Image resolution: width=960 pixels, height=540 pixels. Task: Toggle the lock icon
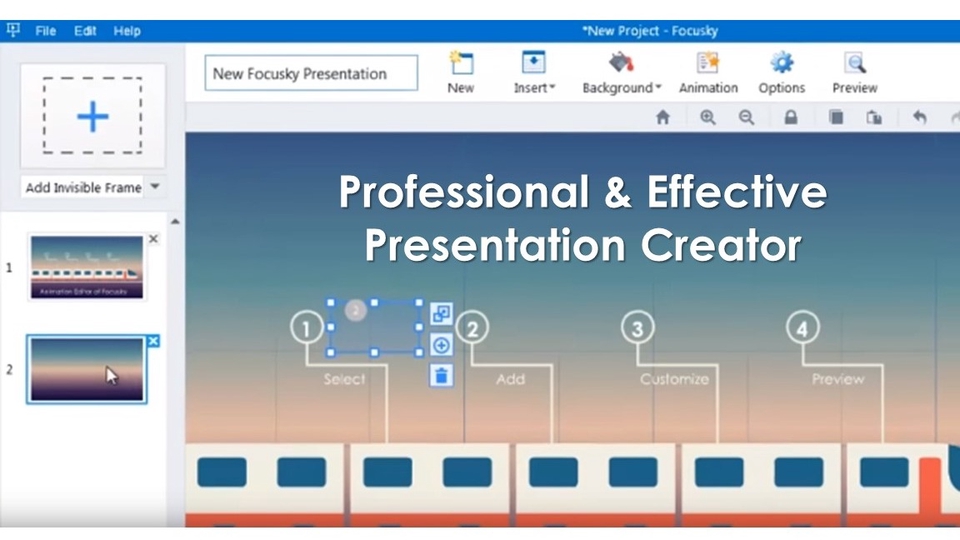point(791,117)
